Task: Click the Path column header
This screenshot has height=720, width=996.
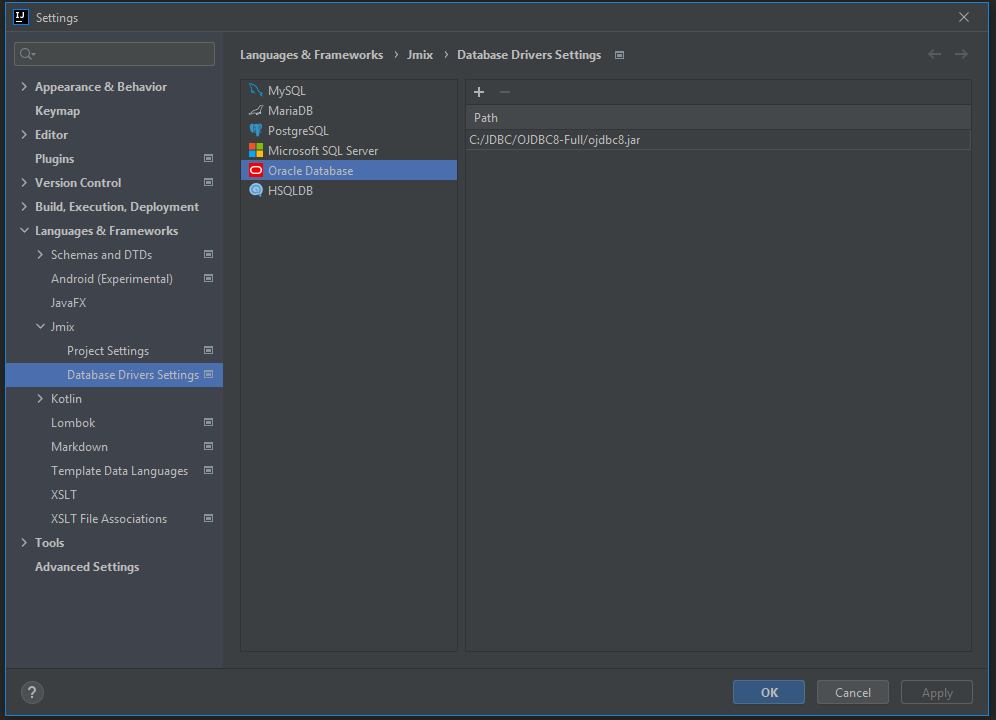Action: pyautogui.click(x=718, y=118)
